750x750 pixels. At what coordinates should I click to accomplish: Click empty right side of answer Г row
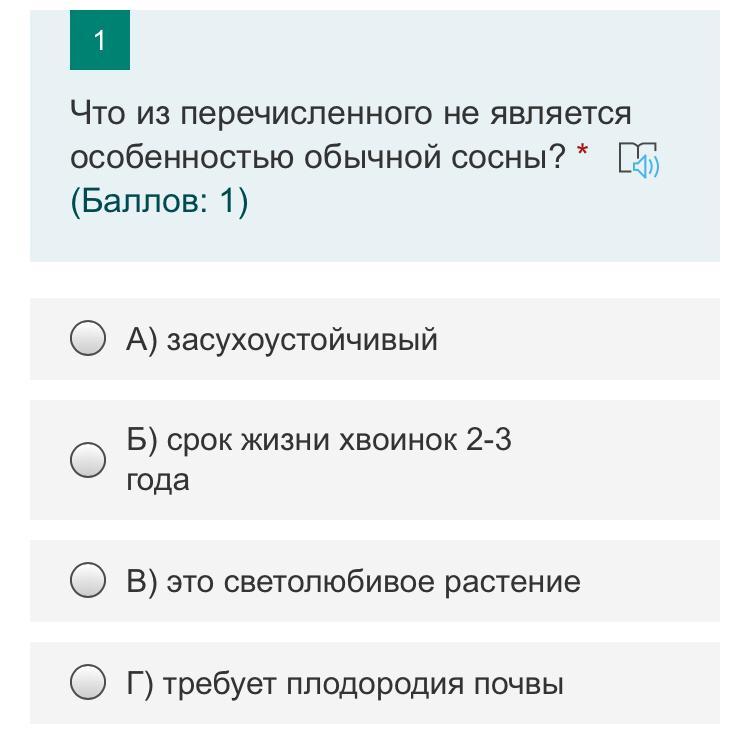(x=650, y=683)
